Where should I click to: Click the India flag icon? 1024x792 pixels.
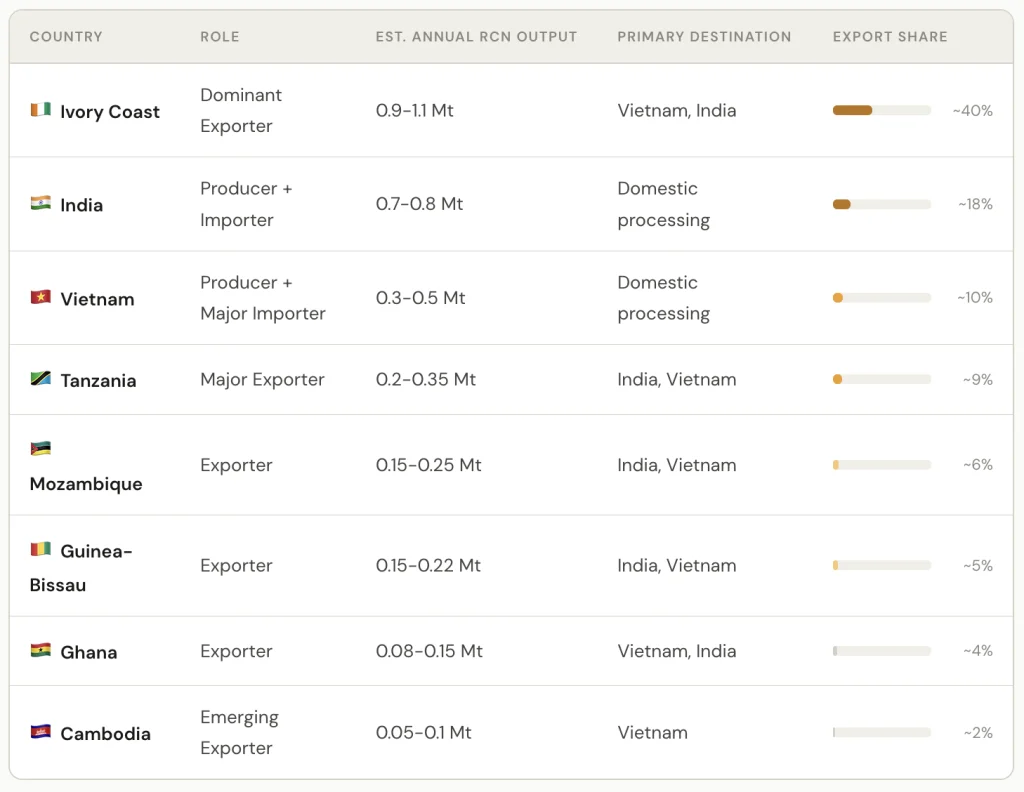click(40, 203)
